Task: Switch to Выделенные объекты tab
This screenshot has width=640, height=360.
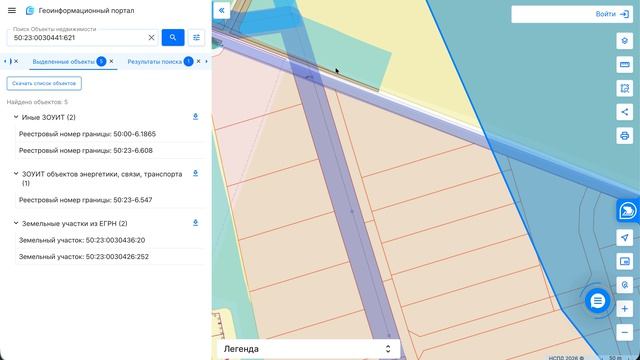Action: pyautogui.click(x=63, y=62)
